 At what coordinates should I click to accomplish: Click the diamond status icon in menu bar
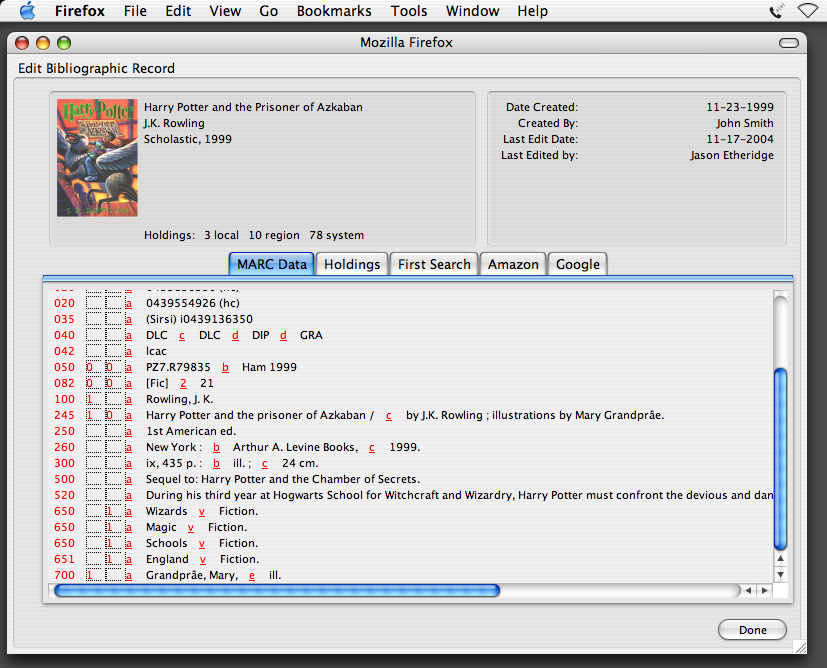[807, 11]
